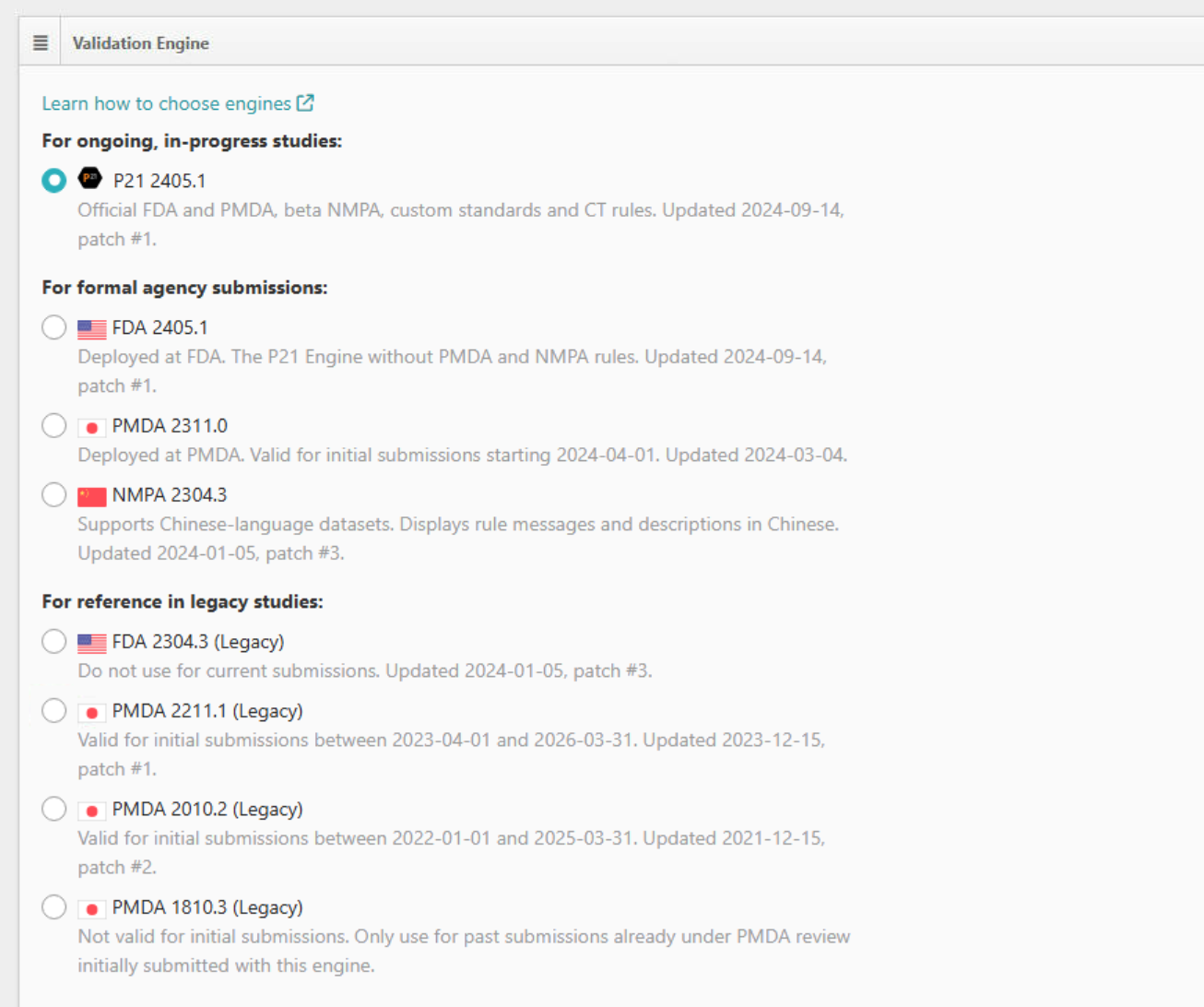This screenshot has width=1204, height=1007.
Task: Click the FDA 2304.3 (Legacy) label
Action: (198, 641)
